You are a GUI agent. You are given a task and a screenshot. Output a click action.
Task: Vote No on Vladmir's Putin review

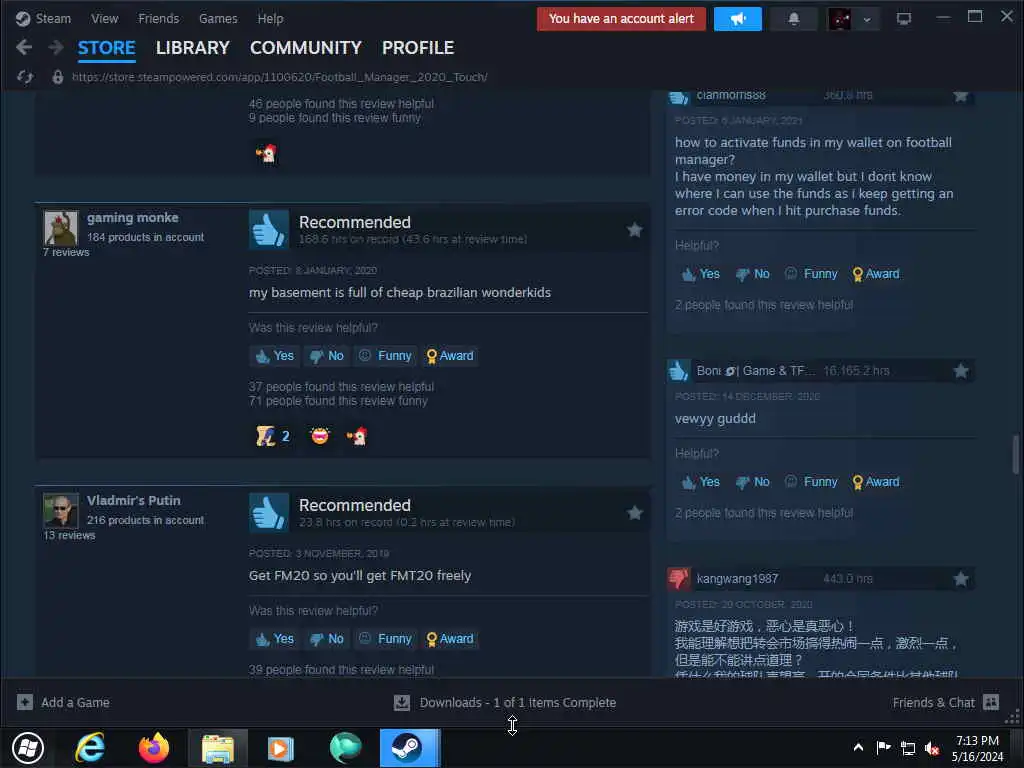(327, 639)
